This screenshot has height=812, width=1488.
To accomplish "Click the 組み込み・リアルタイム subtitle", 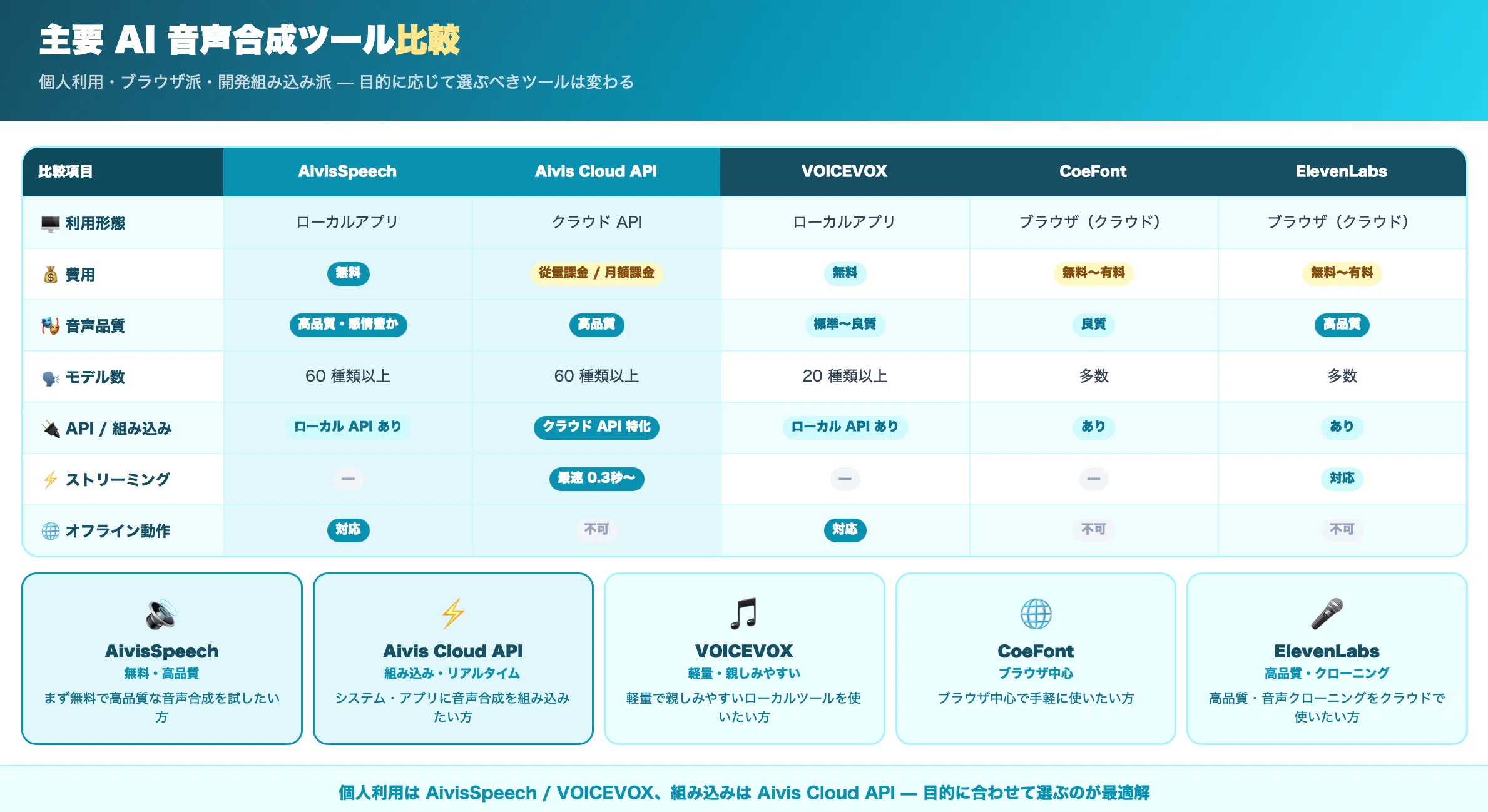I will coord(453,674).
